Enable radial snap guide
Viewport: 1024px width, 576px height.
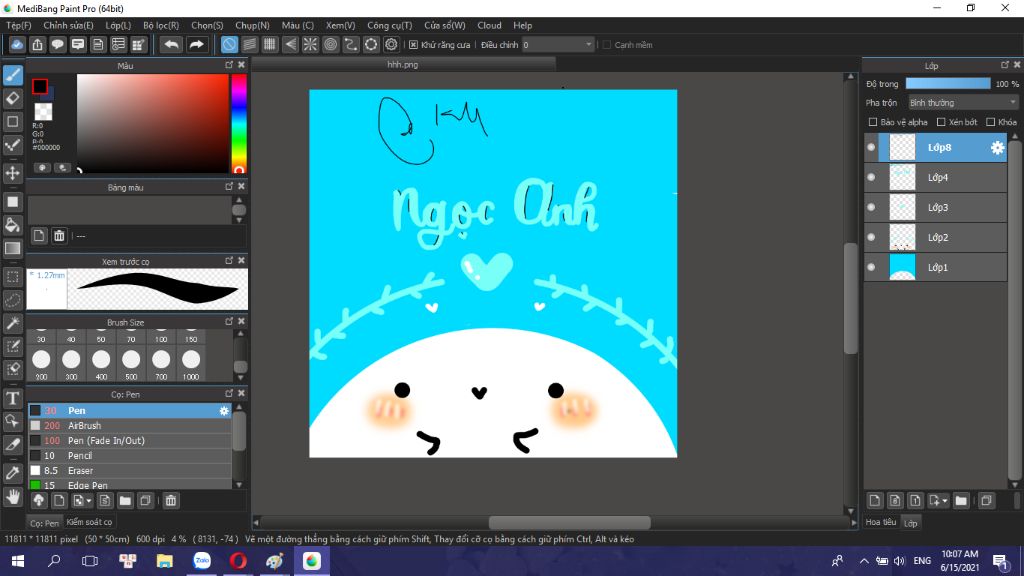(x=310, y=44)
